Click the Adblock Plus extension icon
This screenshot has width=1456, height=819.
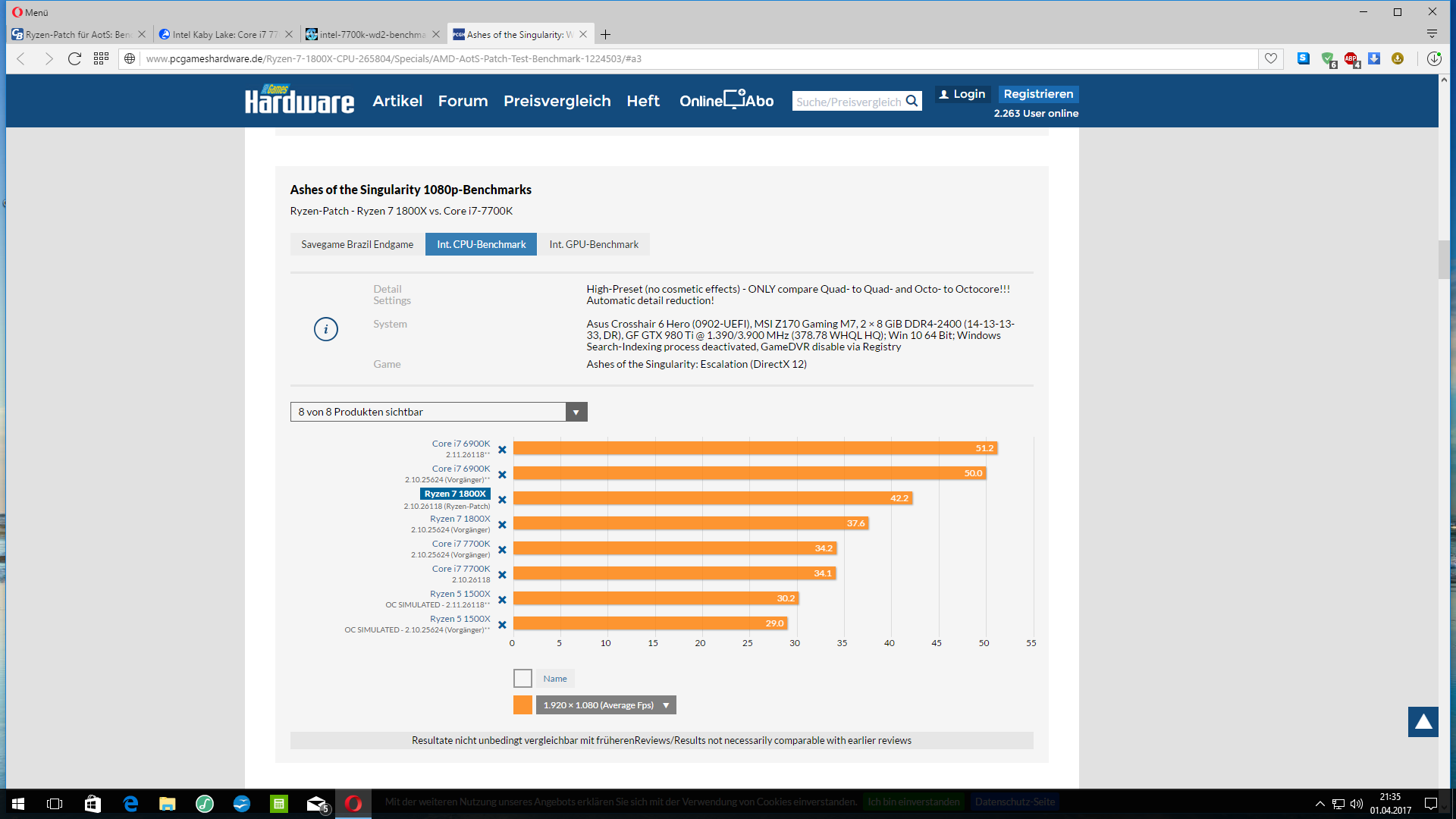click(x=1351, y=58)
